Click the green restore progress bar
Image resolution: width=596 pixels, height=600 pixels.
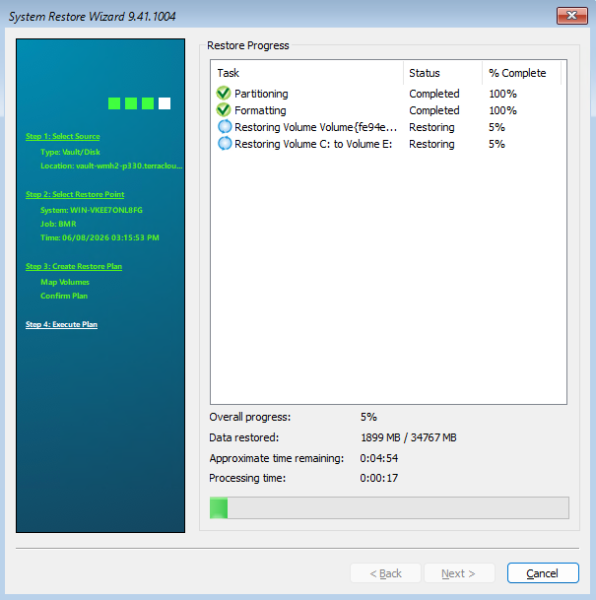[x=389, y=508]
